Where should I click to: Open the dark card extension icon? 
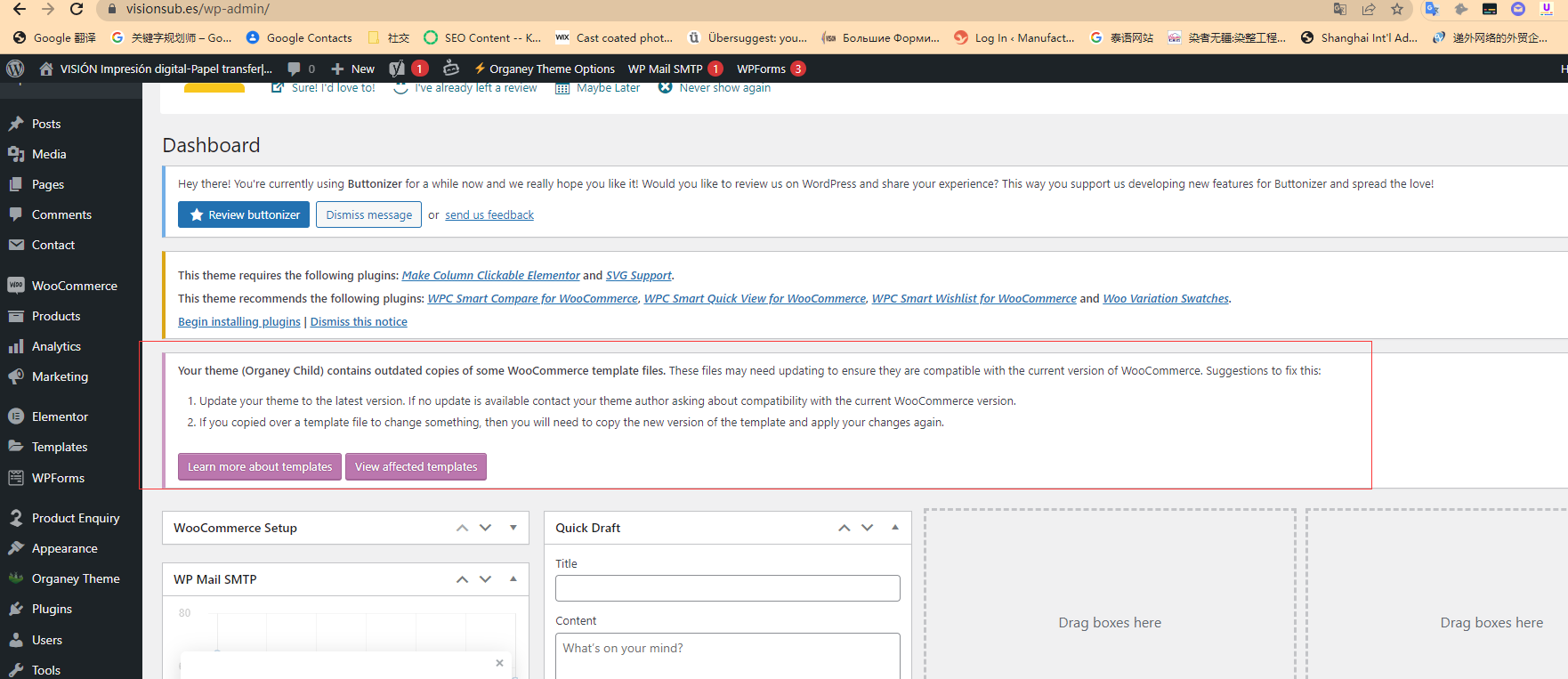(1490, 9)
